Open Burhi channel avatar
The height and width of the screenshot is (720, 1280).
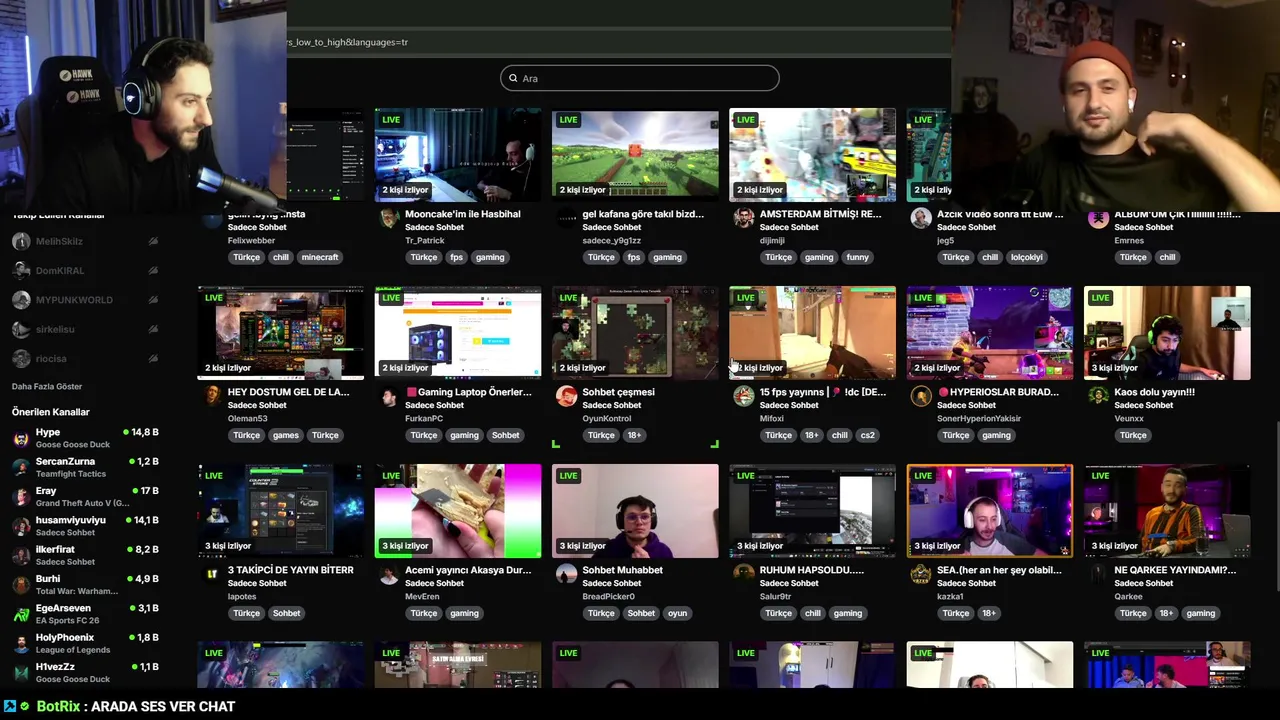(x=21, y=585)
